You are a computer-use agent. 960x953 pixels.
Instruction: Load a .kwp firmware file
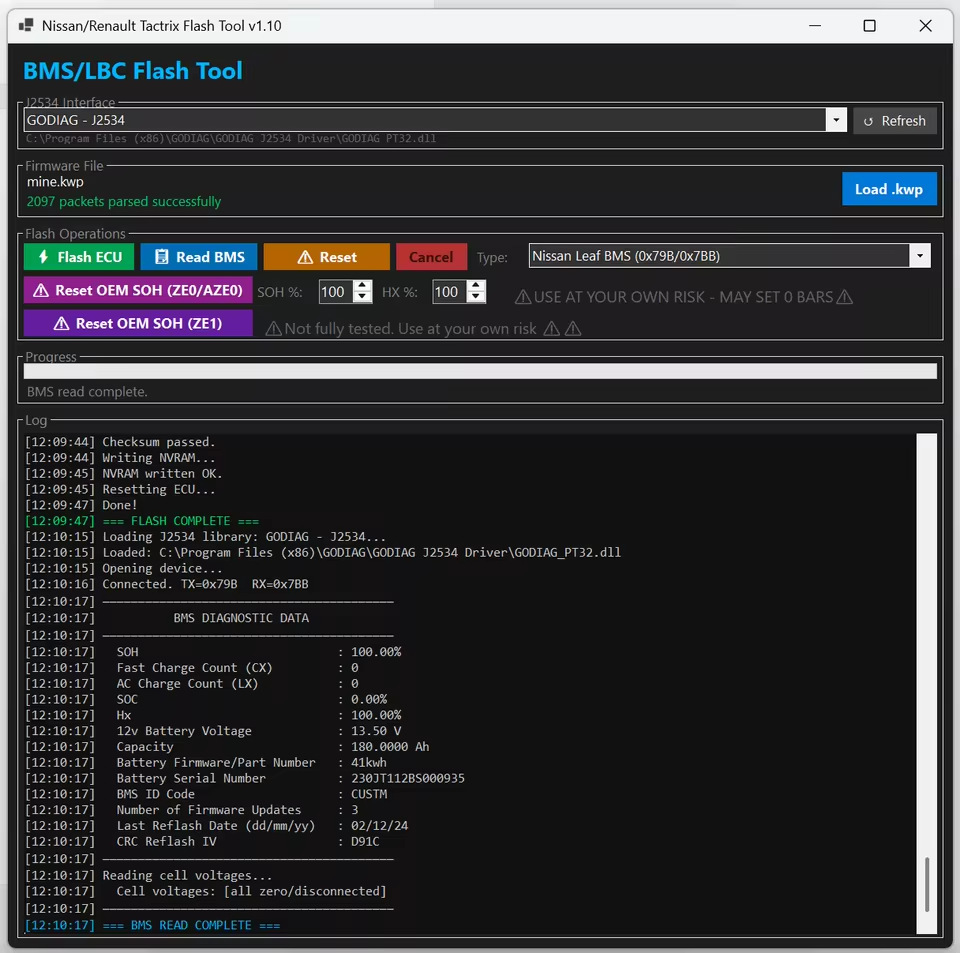coord(889,189)
